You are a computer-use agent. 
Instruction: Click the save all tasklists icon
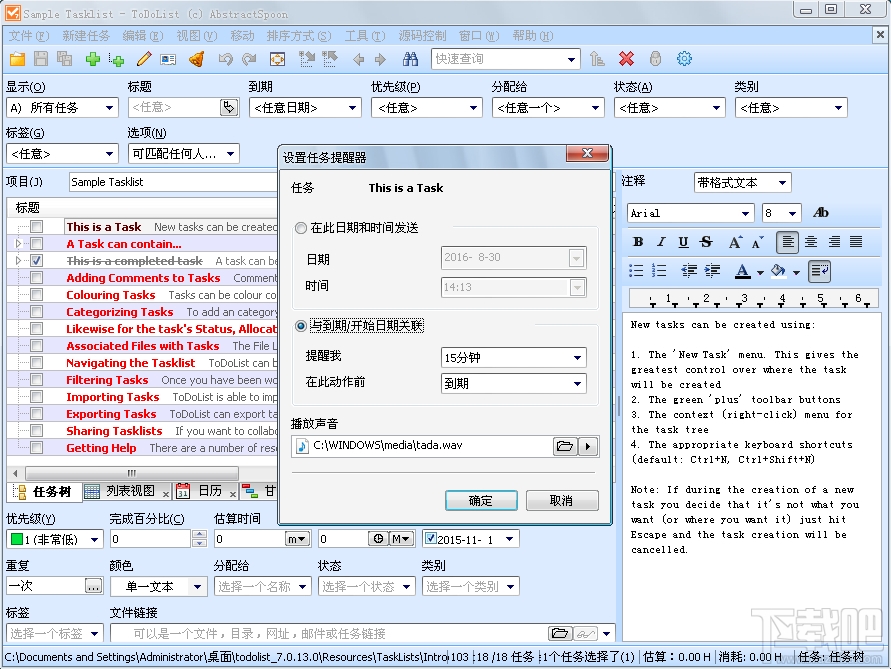pyautogui.click(x=64, y=59)
